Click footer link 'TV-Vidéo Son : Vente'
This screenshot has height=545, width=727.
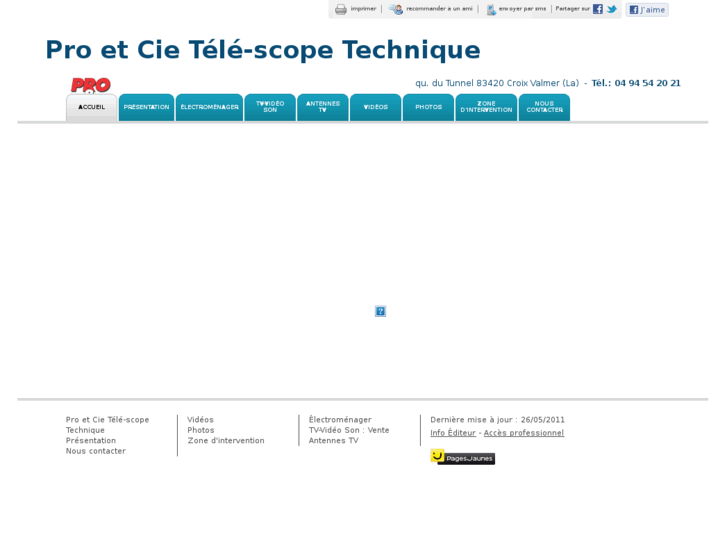(x=349, y=430)
